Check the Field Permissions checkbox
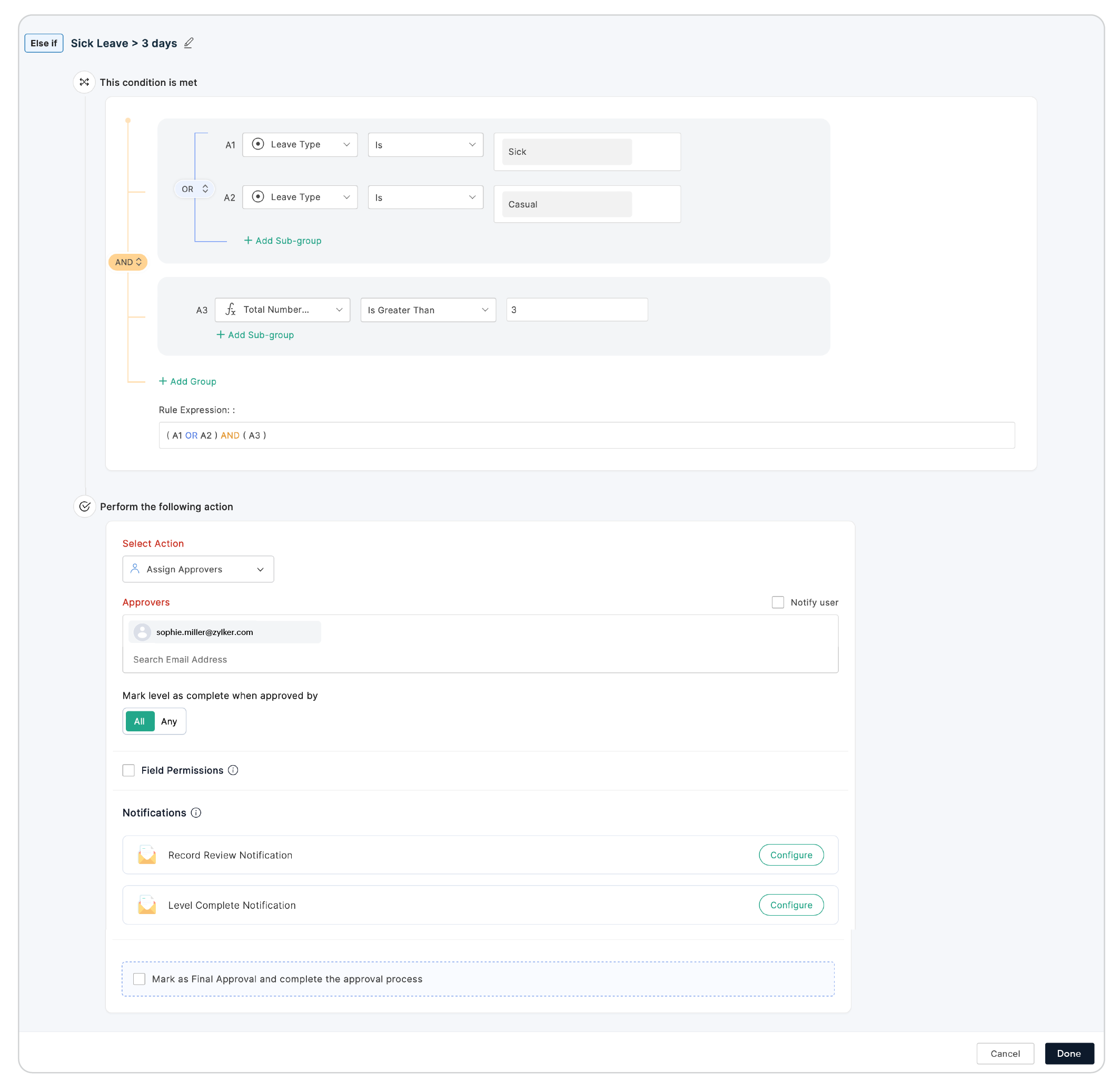This screenshot has height=1091, width=1120. pyautogui.click(x=128, y=770)
